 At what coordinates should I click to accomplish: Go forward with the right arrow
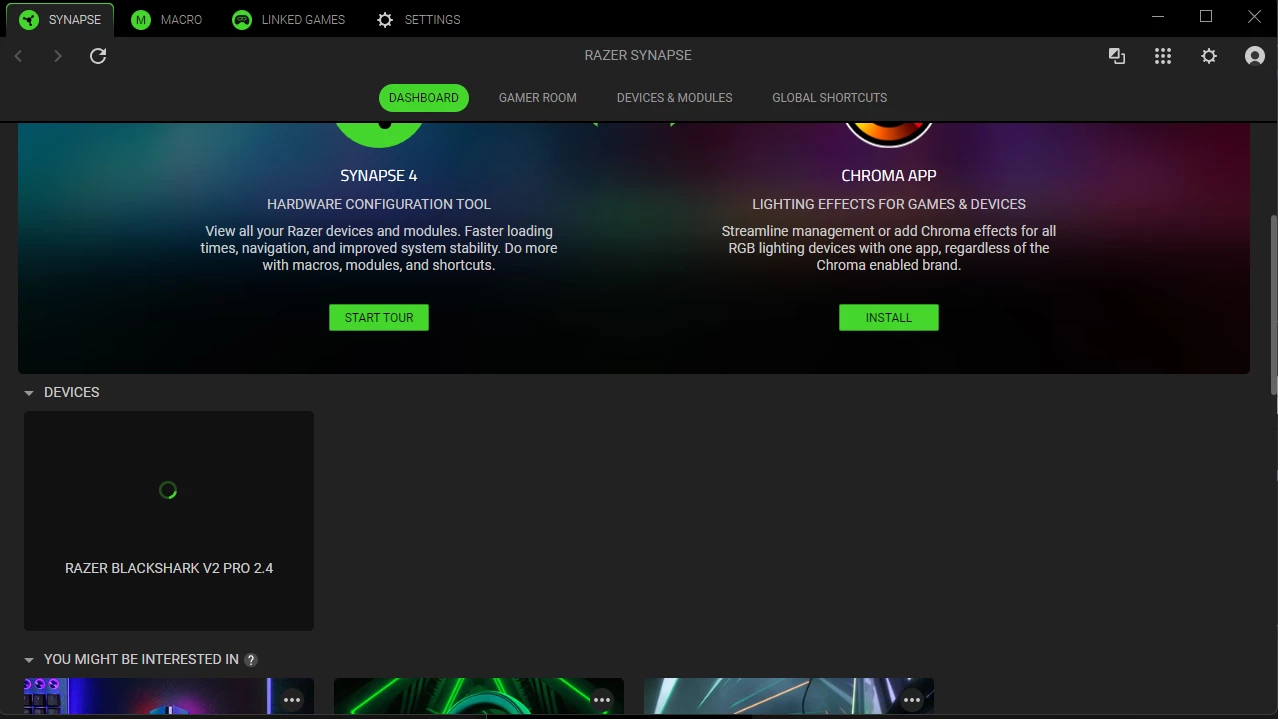click(x=58, y=56)
